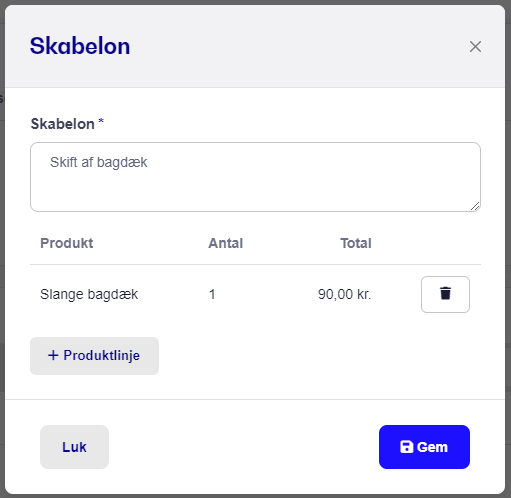Focus the Skabelon text area
Viewport: 511px width, 498px height.
(255, 177)
